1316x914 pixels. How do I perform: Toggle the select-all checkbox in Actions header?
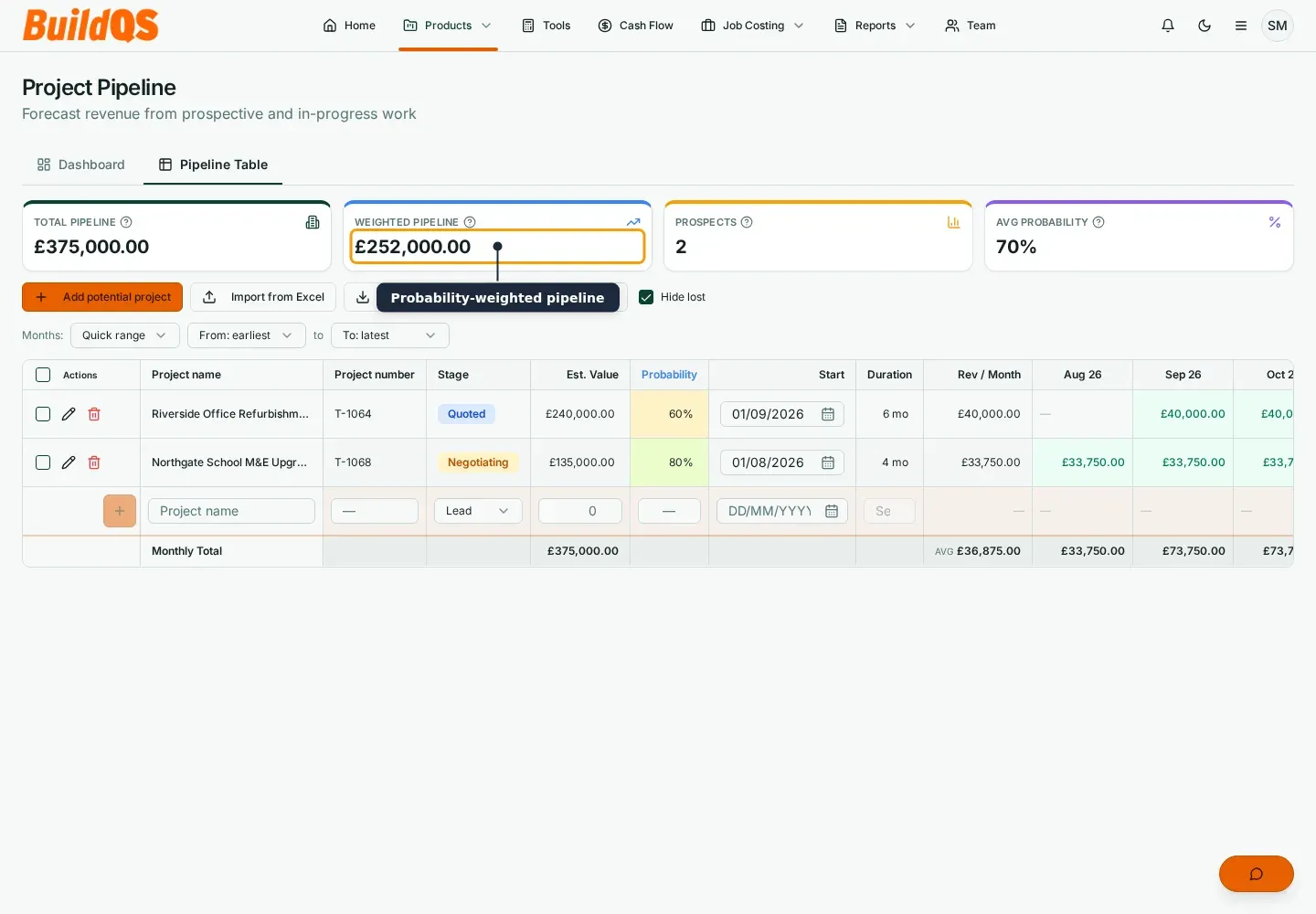pyautogui.click(x=43, y=375)
